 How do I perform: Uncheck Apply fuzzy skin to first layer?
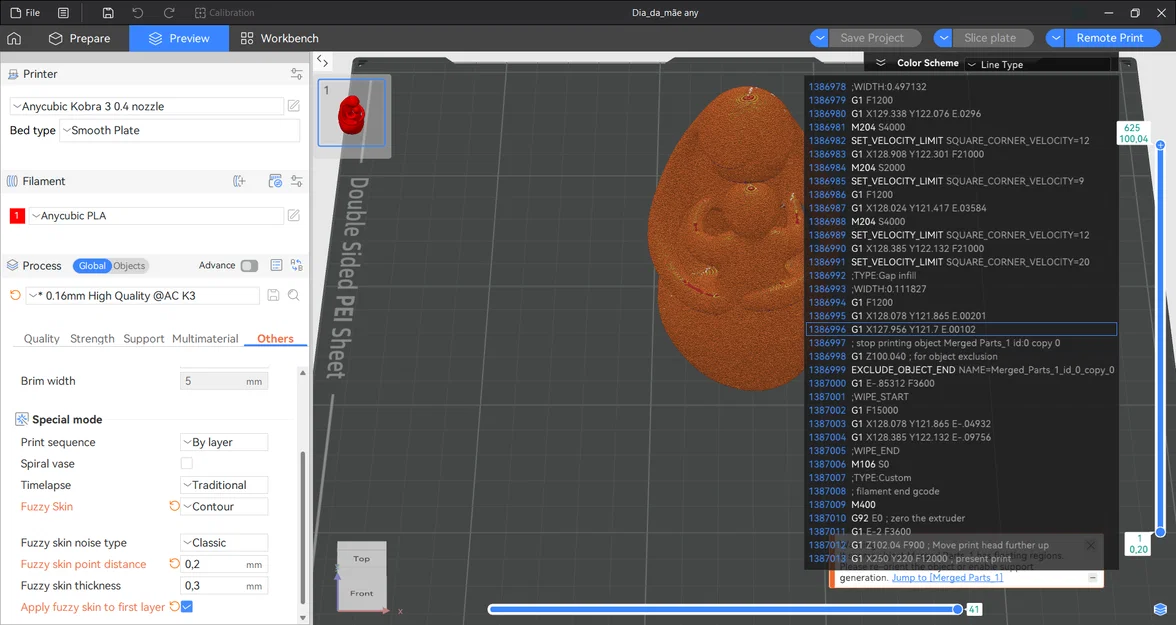coord(187,606)
